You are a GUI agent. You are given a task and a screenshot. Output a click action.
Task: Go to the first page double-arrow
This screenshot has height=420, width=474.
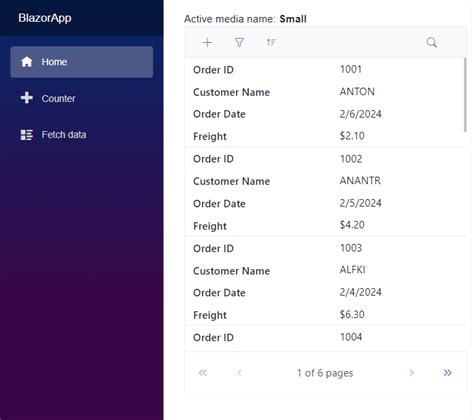(x=203, y=373)
